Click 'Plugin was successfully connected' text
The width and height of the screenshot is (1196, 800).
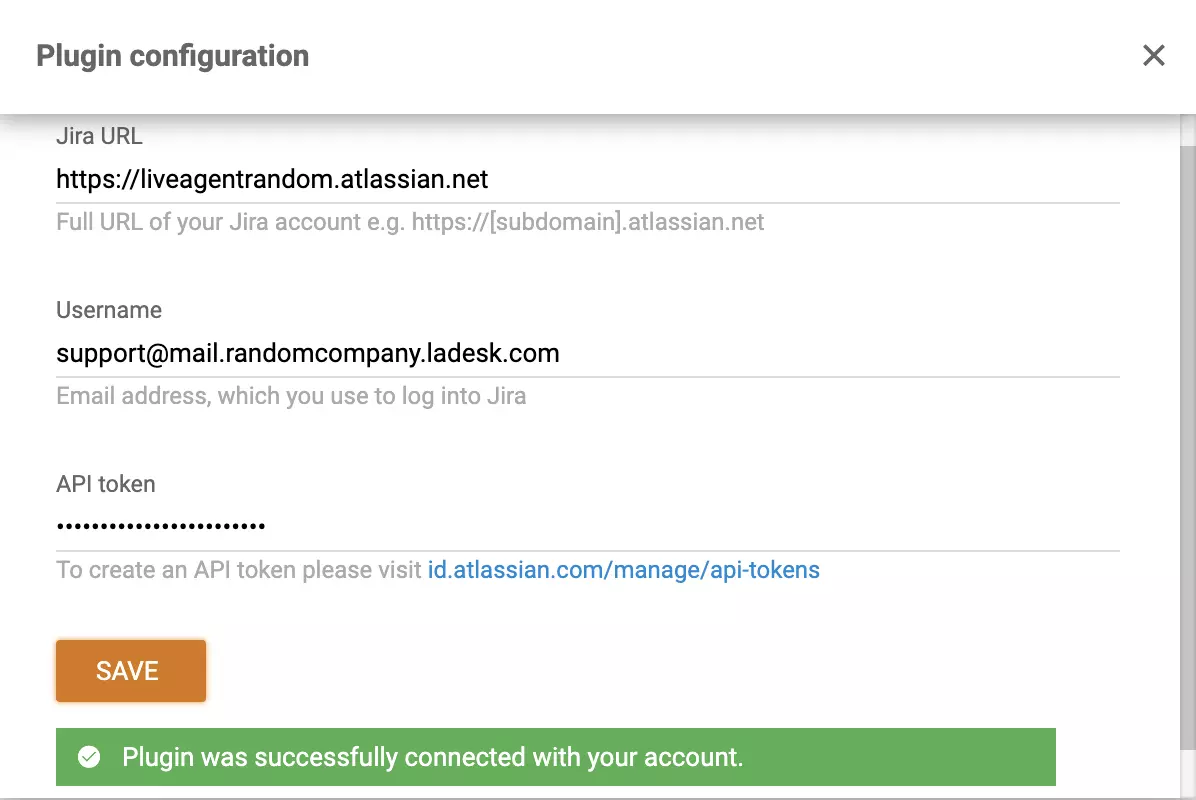(x=430, y=757)
